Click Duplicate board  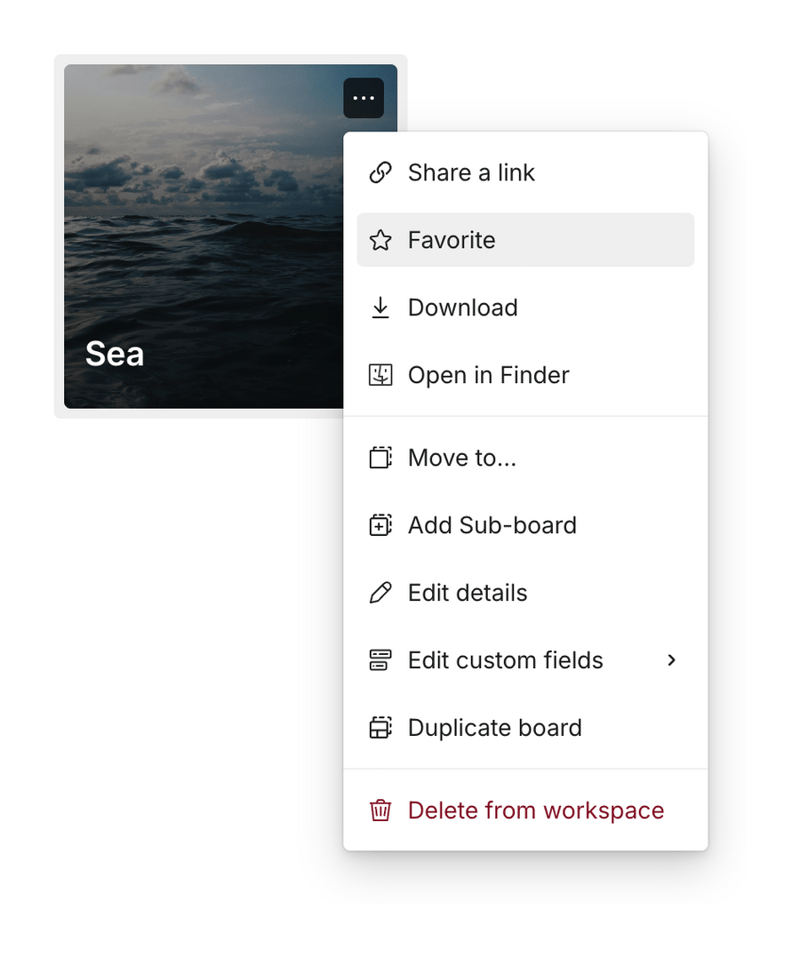495,728
